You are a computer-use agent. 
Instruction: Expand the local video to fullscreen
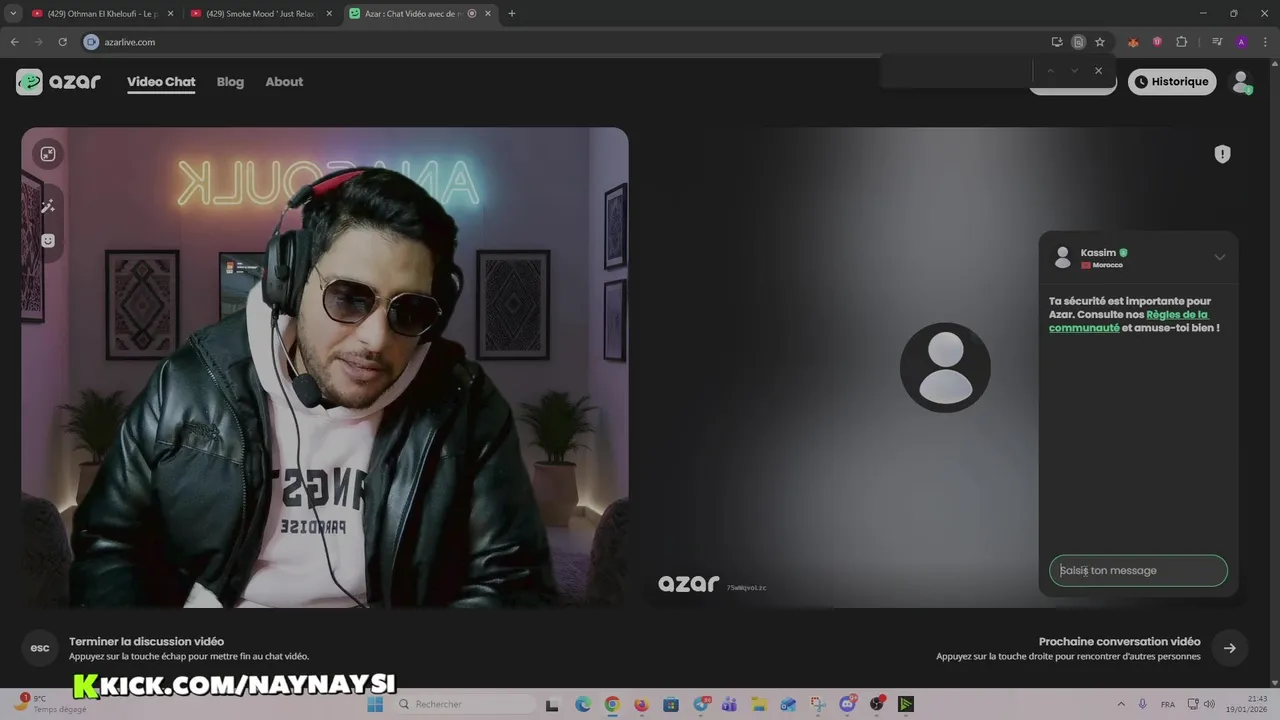coord(48,154)
